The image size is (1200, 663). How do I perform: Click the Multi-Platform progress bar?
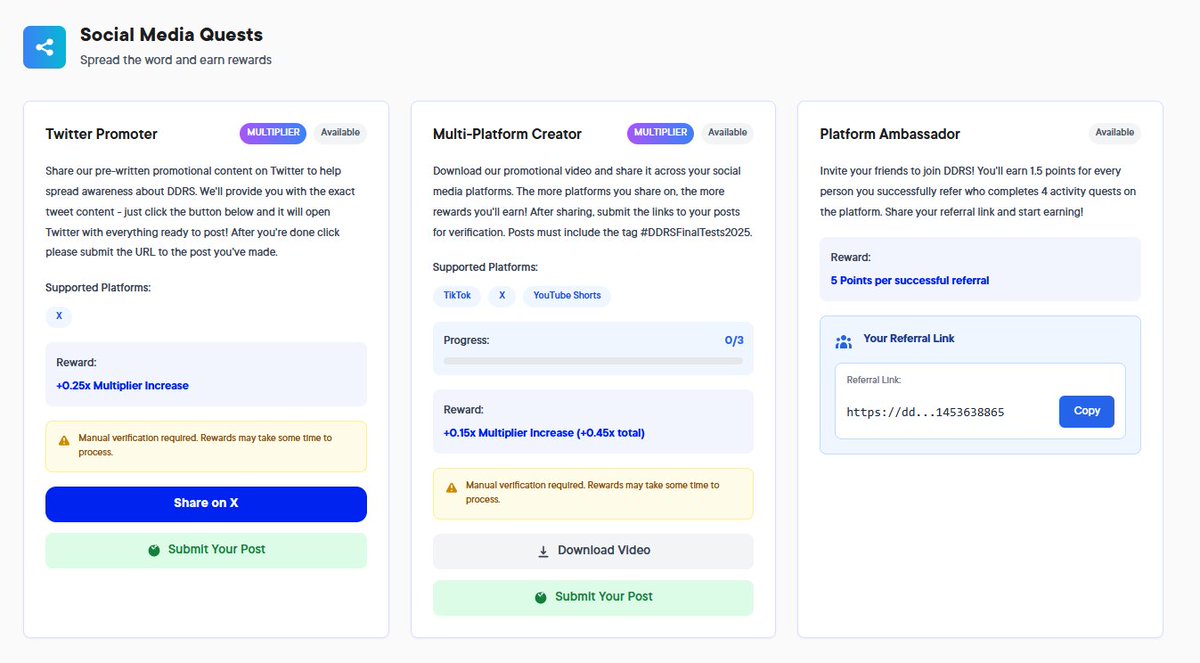593,361
